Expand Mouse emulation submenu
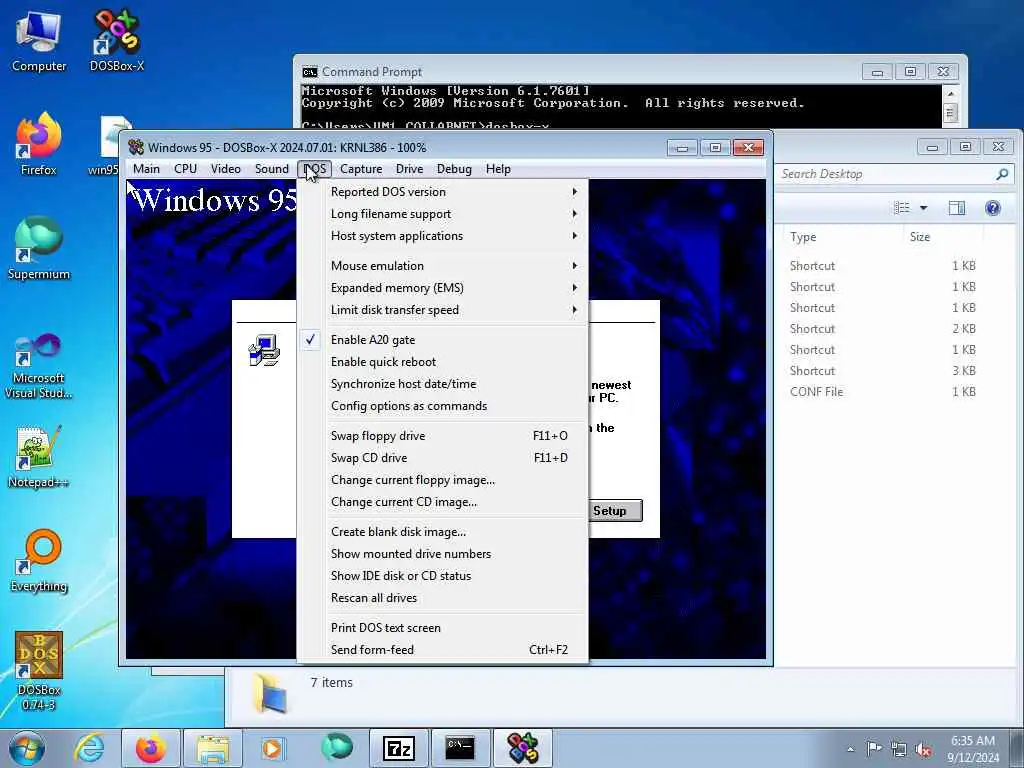The height and width of the screenshot is (768, 1024). pos(442,266)
